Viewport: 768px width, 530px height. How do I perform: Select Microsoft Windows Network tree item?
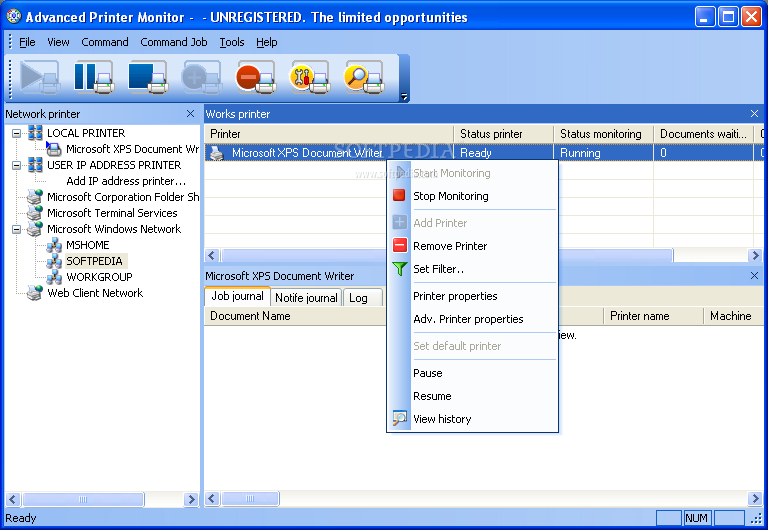tap(114, 229)
